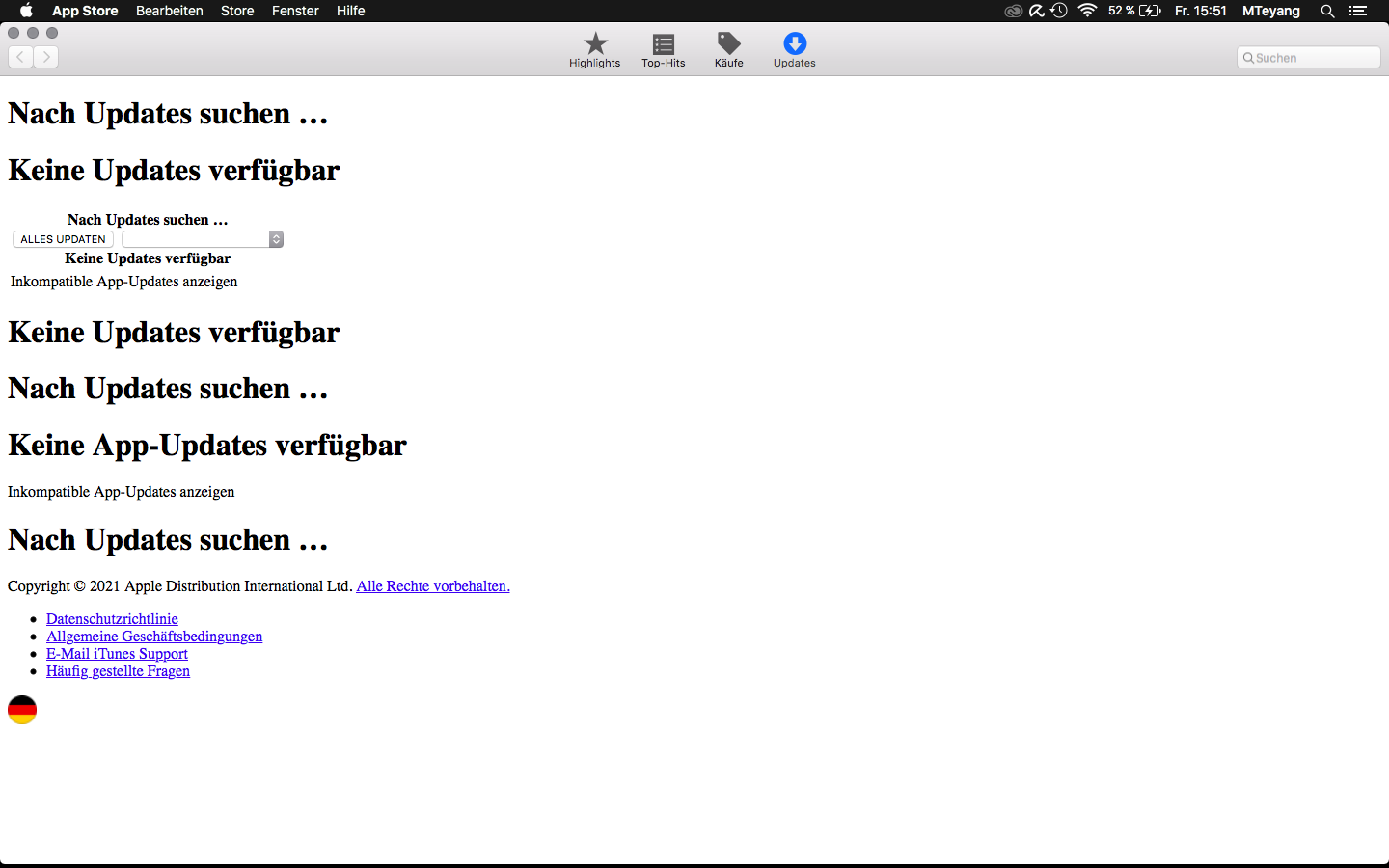Open the Time Machine menu bar icon
Screen dimensions: 1389x868
coord(1060,11)
